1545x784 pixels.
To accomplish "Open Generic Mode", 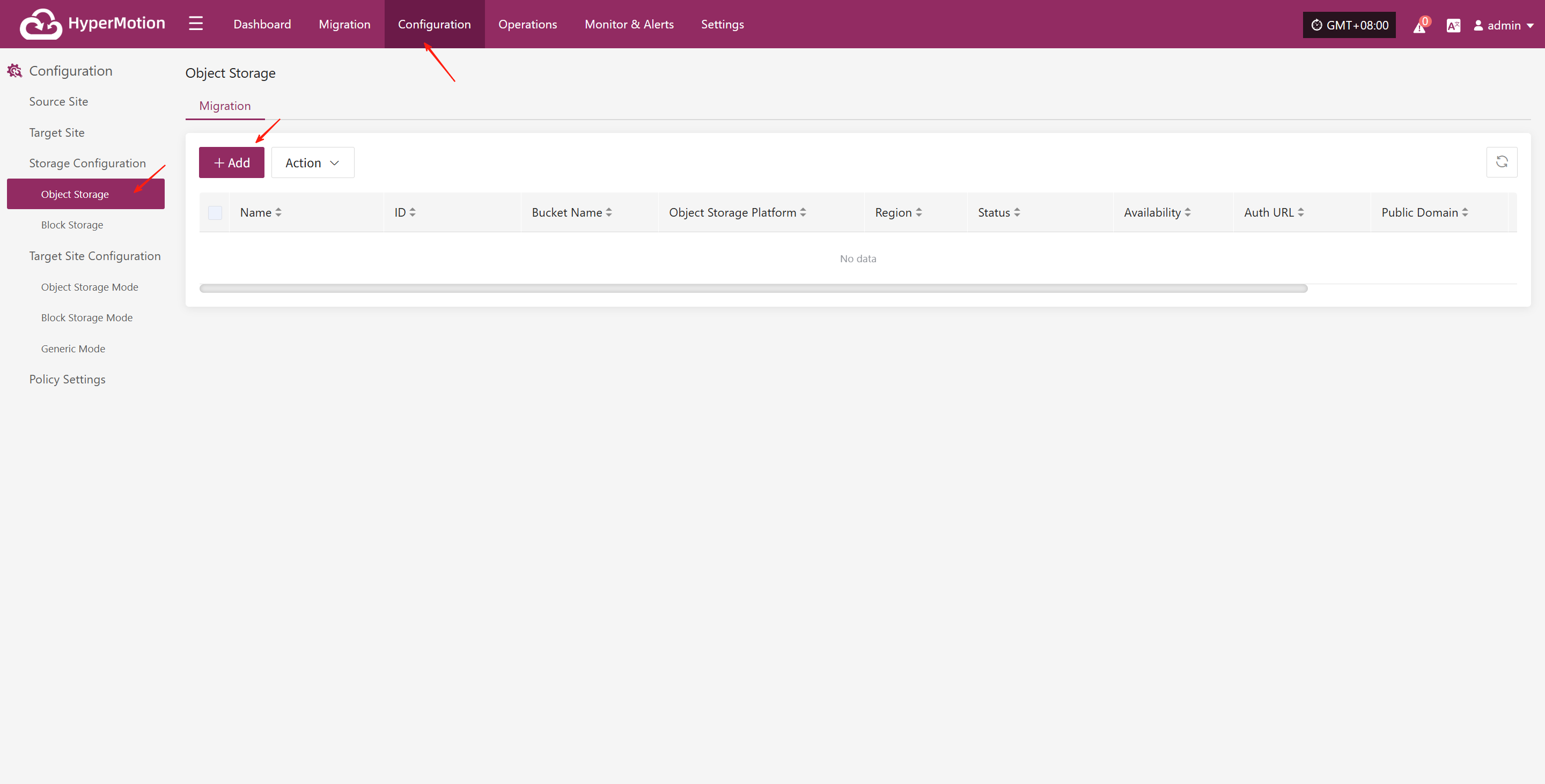I will pyautogui.click(x=73, y=348).
